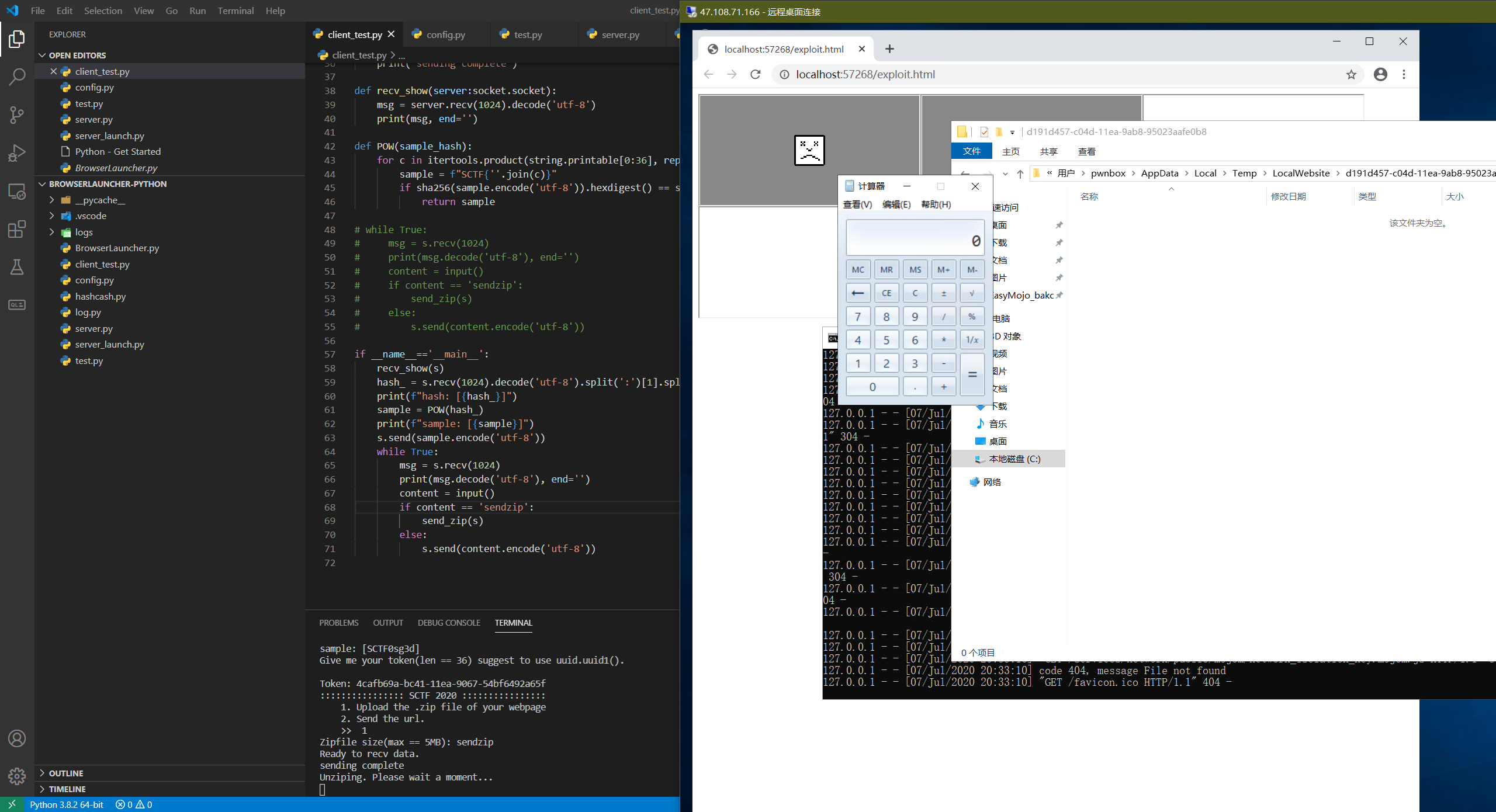This screenshot has width=1496, height=812.
Task: Expand the logs folder
Action: pos(84,232)
